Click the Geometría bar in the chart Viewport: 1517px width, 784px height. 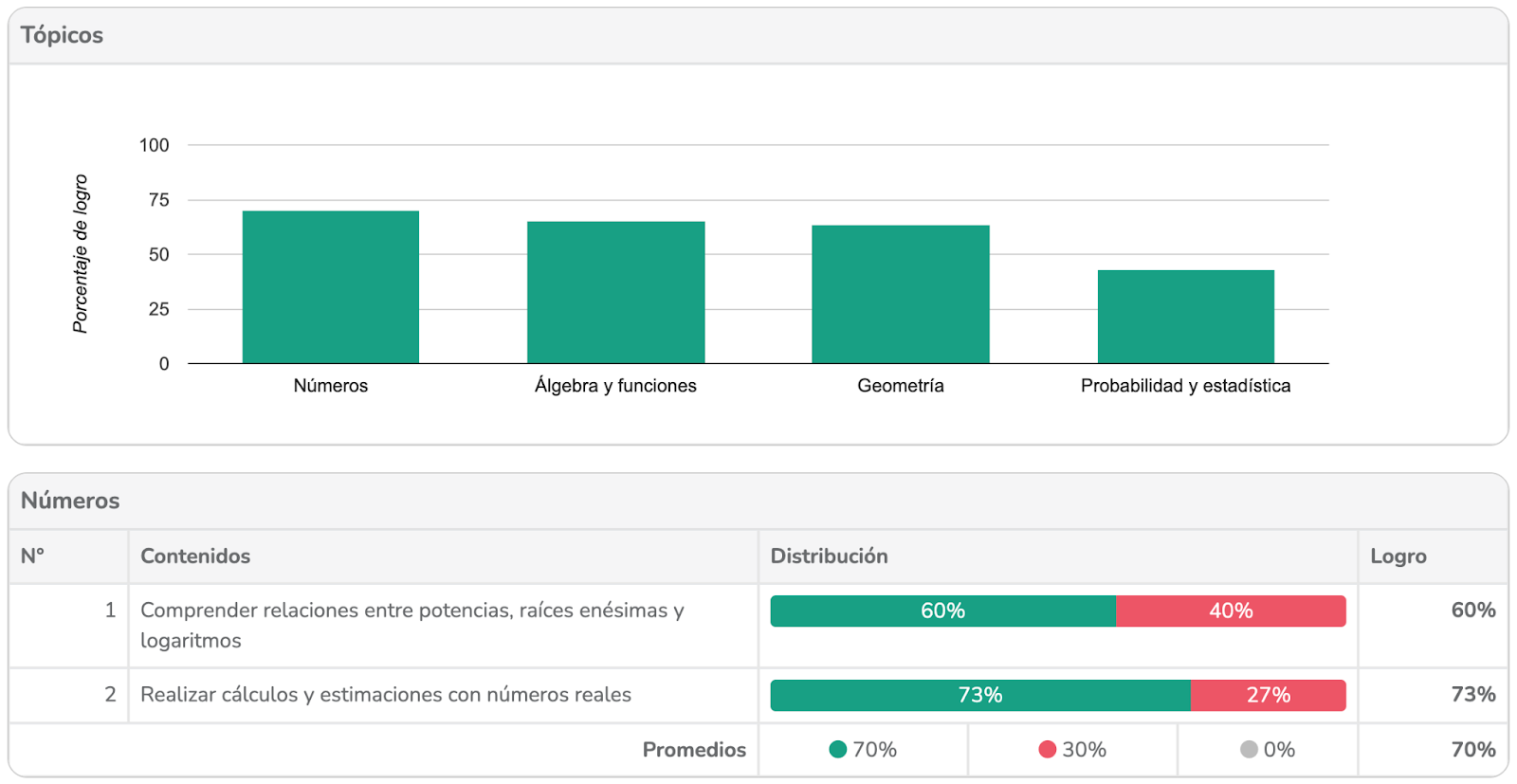[900, 294]
